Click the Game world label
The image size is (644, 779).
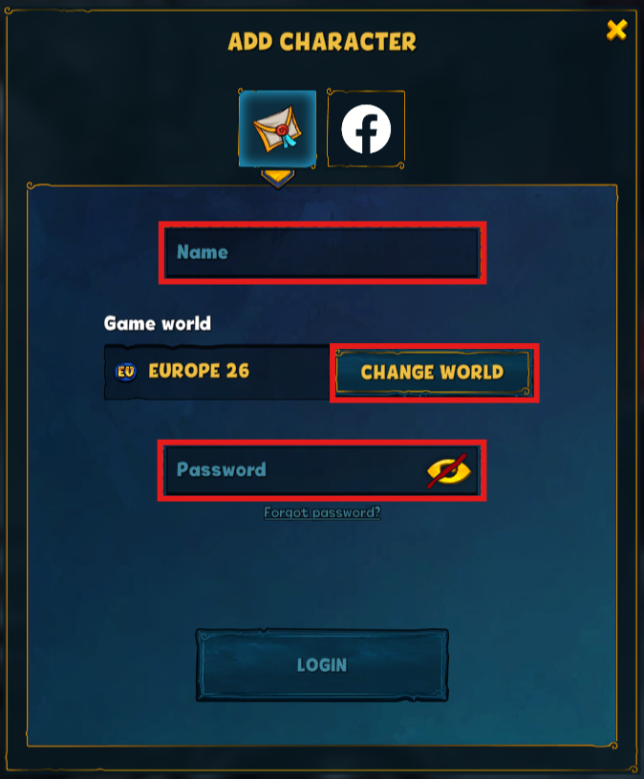tap(158, 323)
